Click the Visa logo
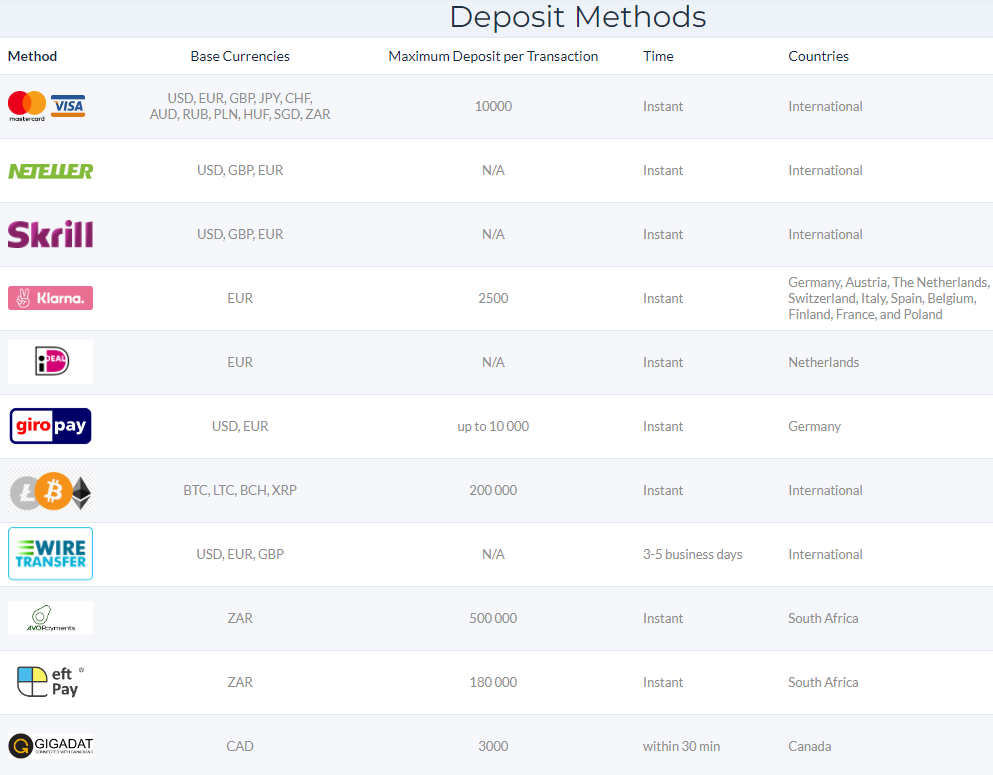 (x=68, y=106)
